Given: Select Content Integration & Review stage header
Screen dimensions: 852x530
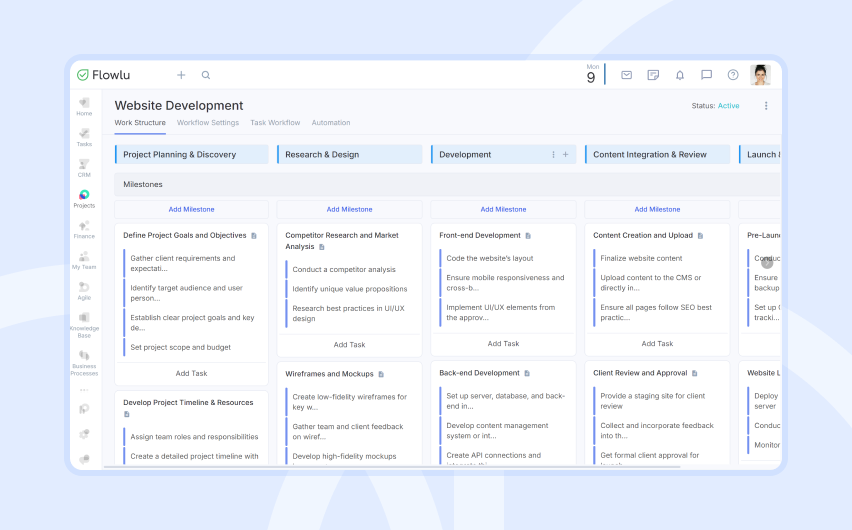Looking at the screenshot, I should click(657, 154).
